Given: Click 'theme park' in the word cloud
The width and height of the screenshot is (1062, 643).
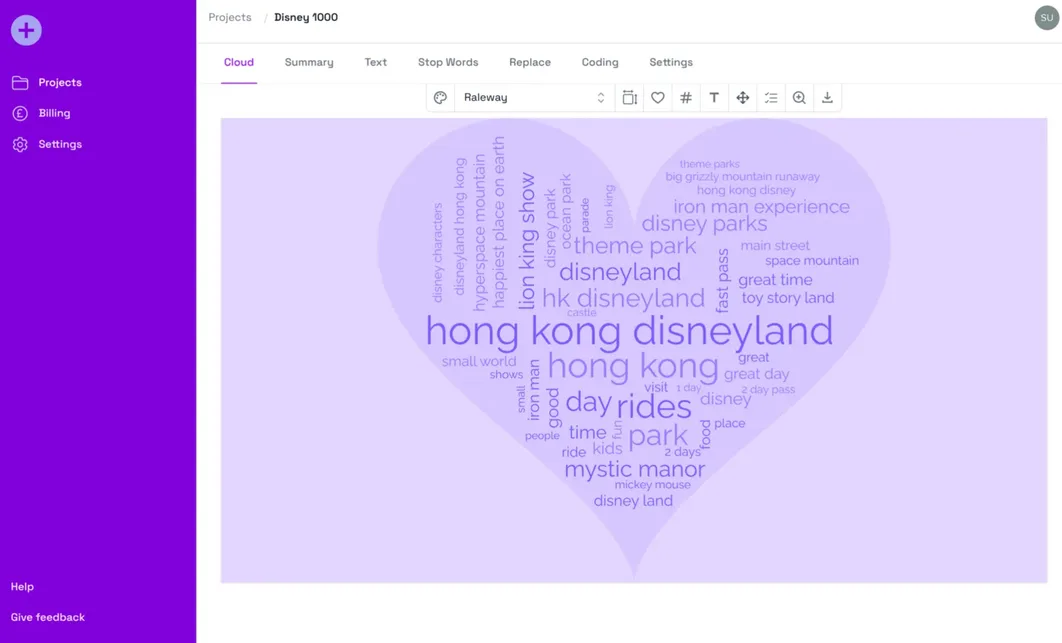Looking at the screenshot, I should (635, 246).
